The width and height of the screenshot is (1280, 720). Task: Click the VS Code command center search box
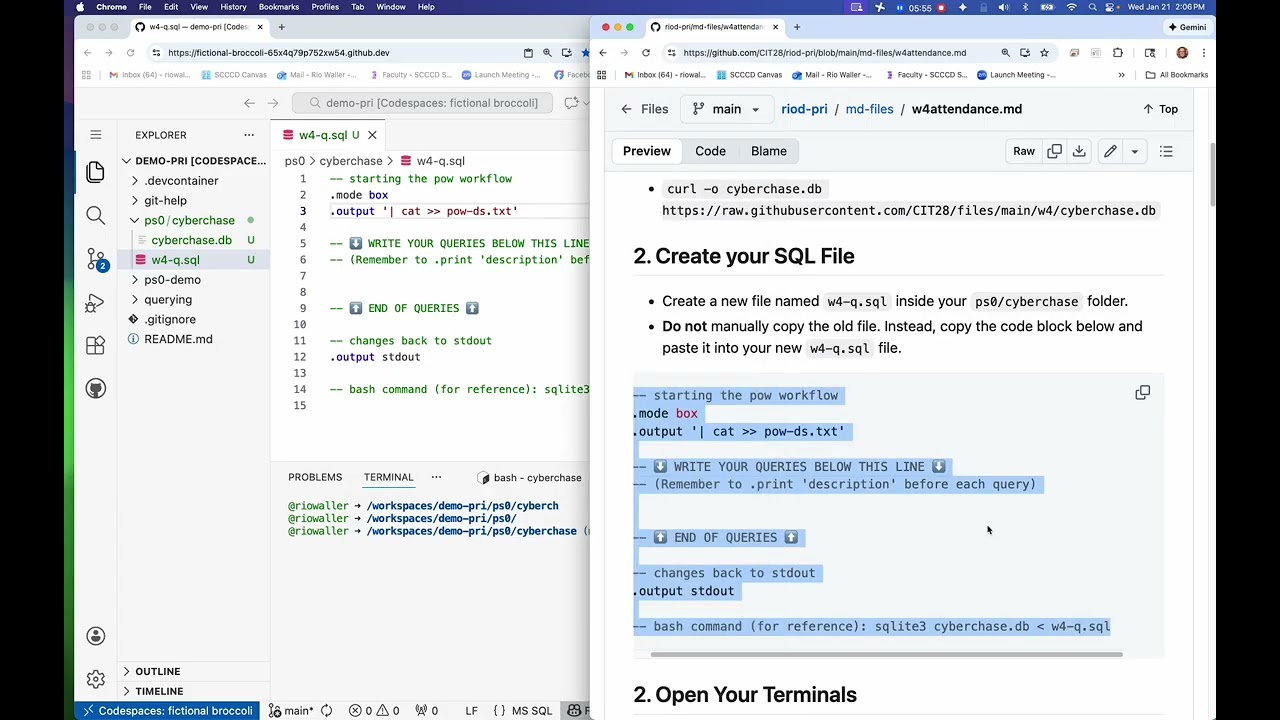[x=422, y=103]
